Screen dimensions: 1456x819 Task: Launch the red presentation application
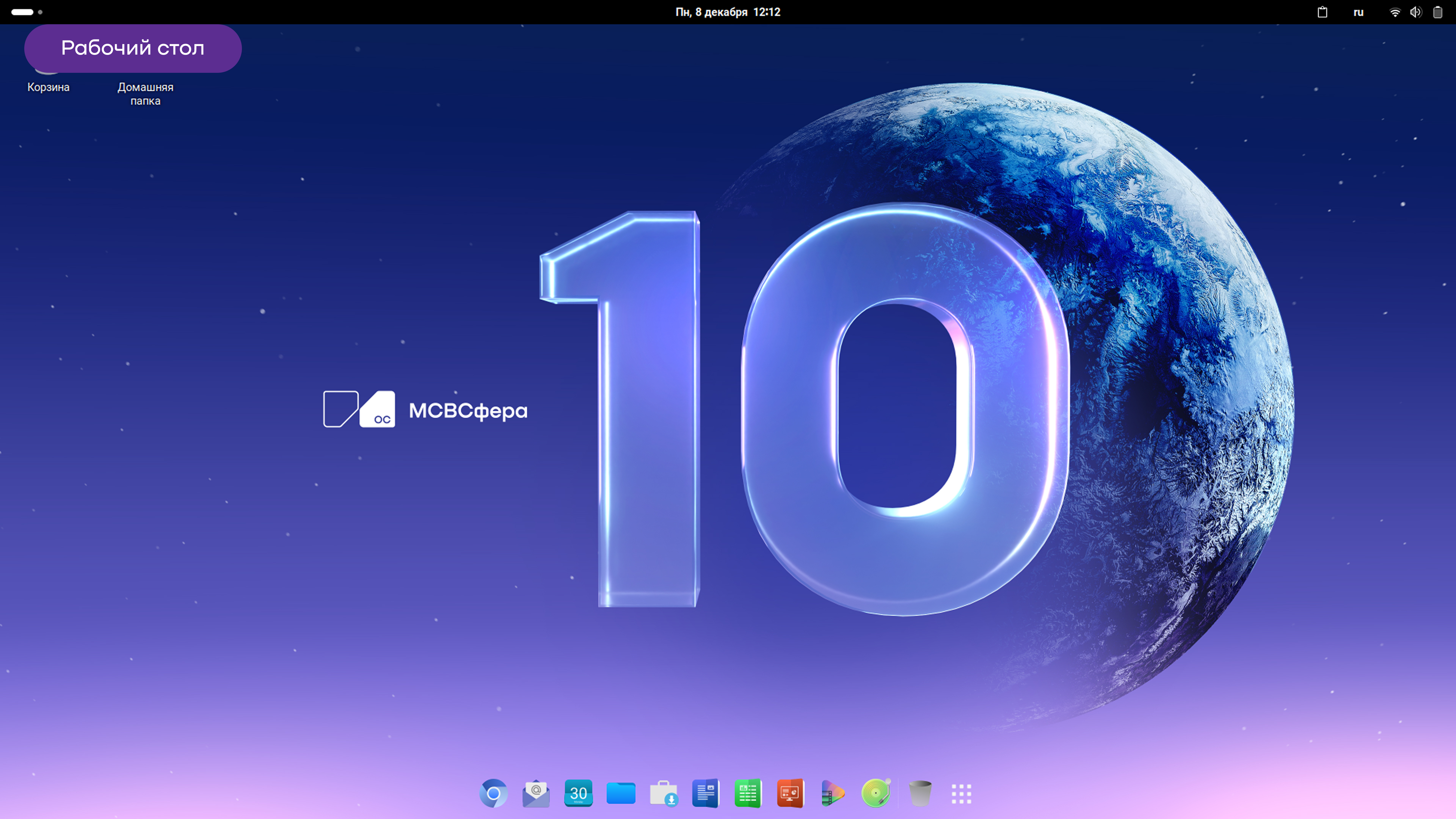tap(790, 793)
